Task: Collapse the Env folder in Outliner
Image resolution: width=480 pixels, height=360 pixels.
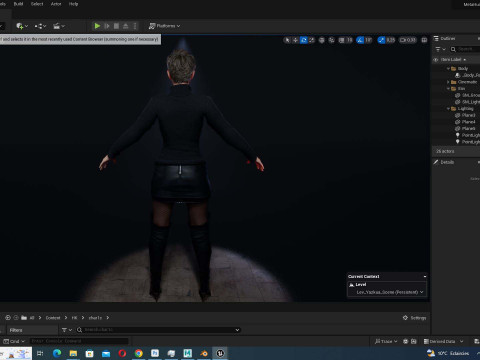Action: pos(448,89)
